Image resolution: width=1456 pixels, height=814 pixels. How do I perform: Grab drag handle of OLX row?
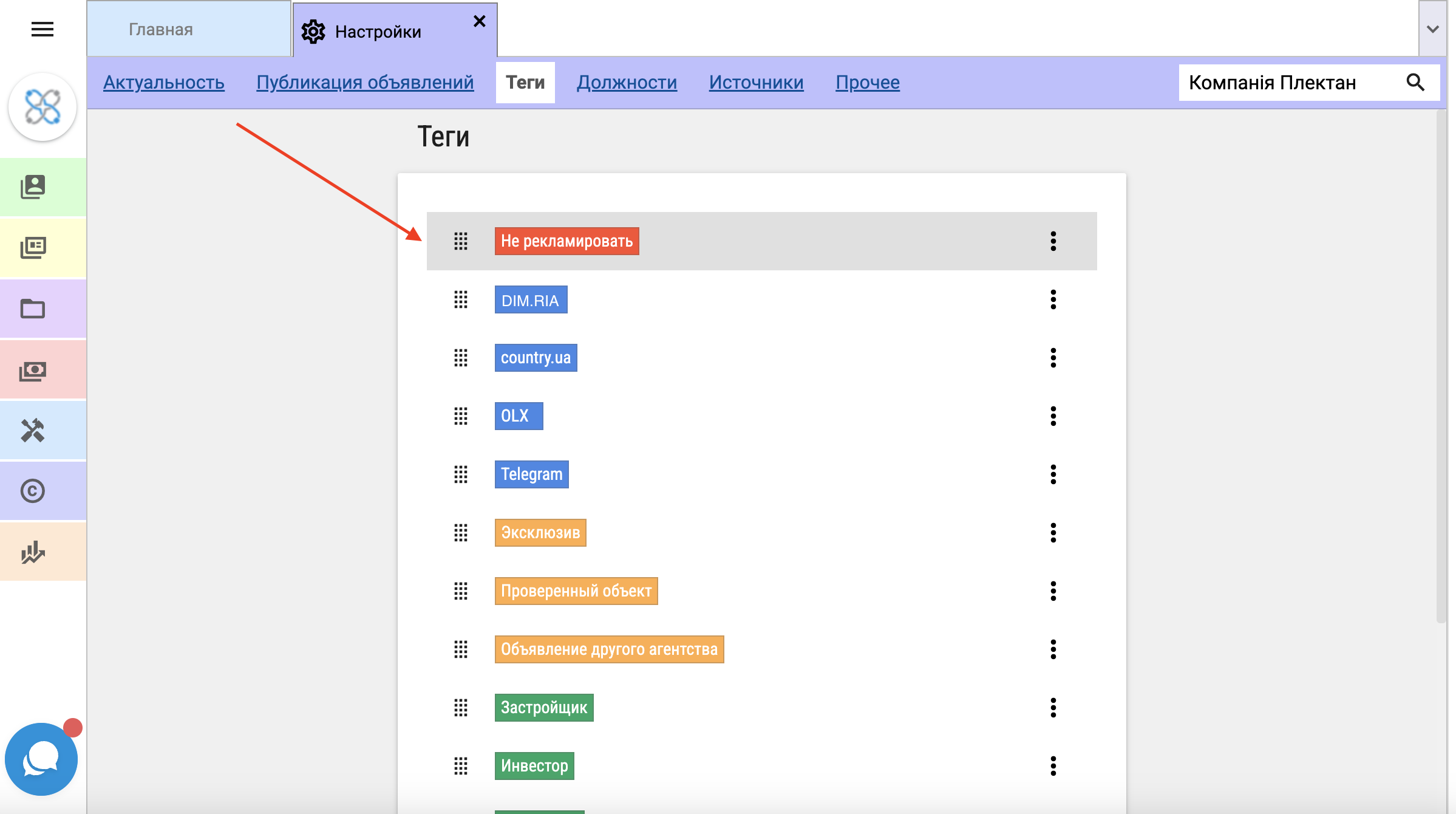pyautogui.click(x=461, y=416)
